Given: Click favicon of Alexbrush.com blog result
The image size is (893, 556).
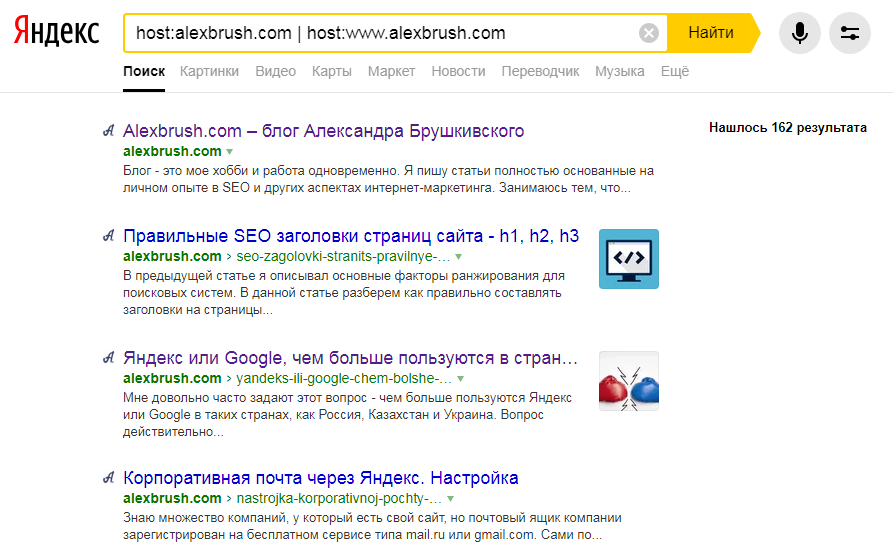Looking at the screenshot, I should click(109, 131).
